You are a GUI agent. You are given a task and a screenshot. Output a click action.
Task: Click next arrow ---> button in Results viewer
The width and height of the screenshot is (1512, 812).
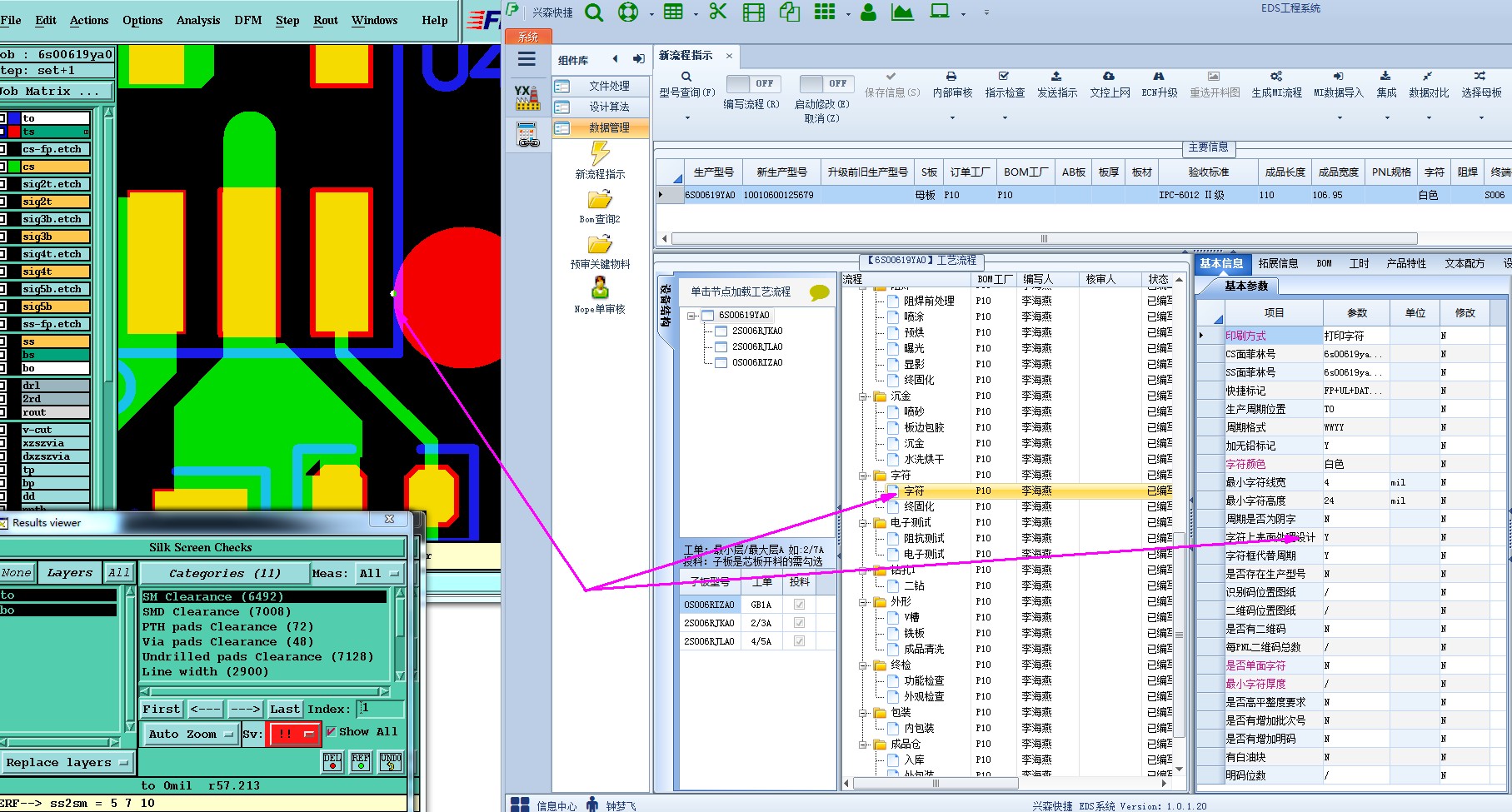(245, 709)
